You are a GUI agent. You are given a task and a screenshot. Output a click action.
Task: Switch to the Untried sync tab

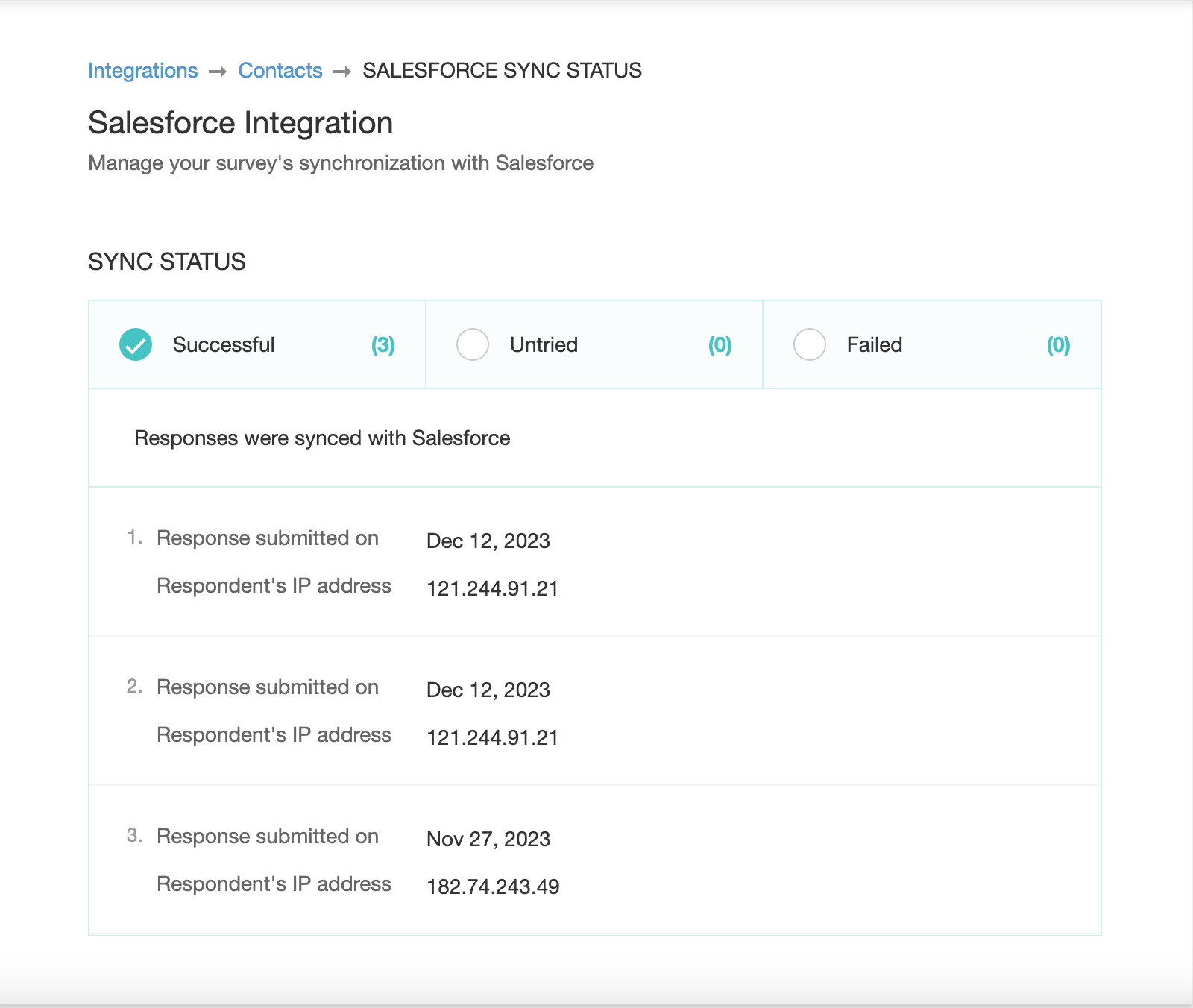[x=544, y=345]
